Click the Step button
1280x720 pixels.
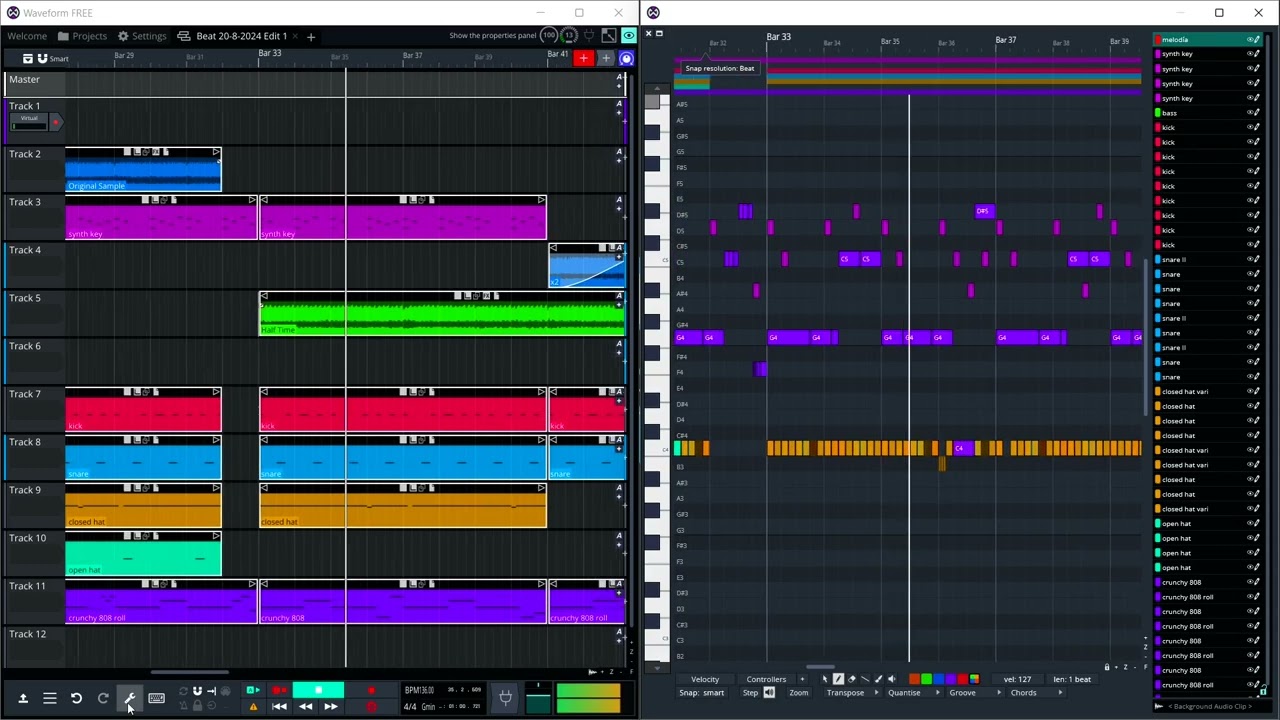[750, 693]
